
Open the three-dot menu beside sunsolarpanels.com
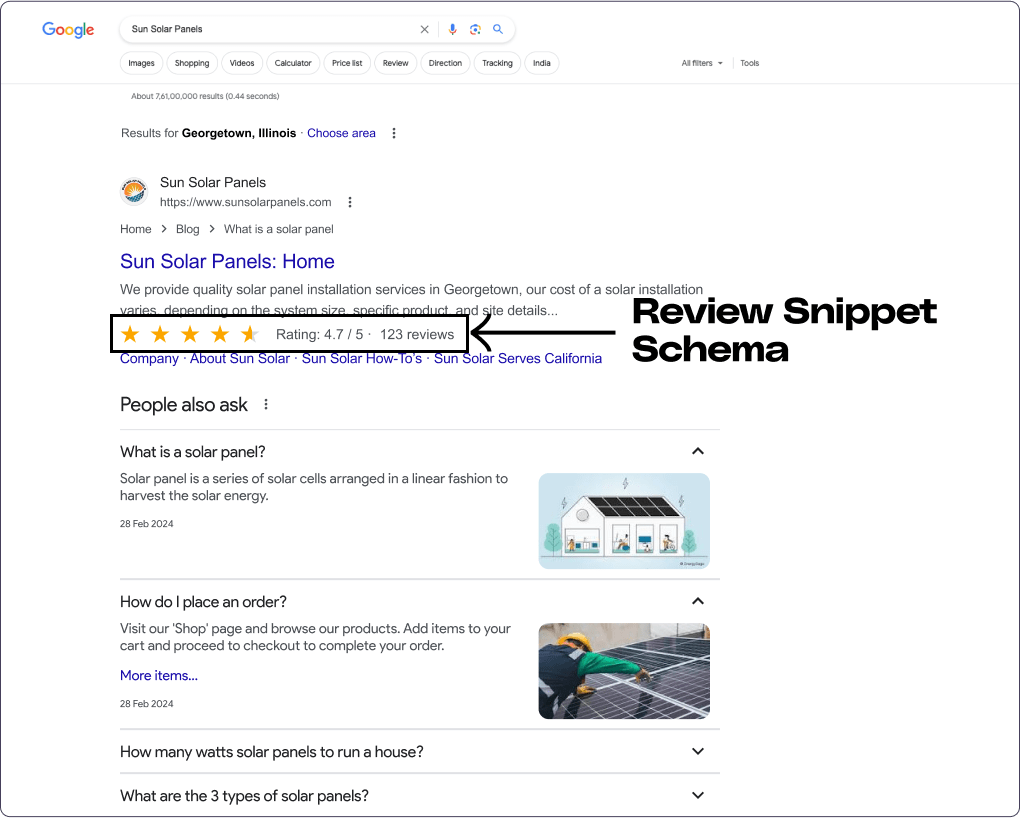(349, 201)
